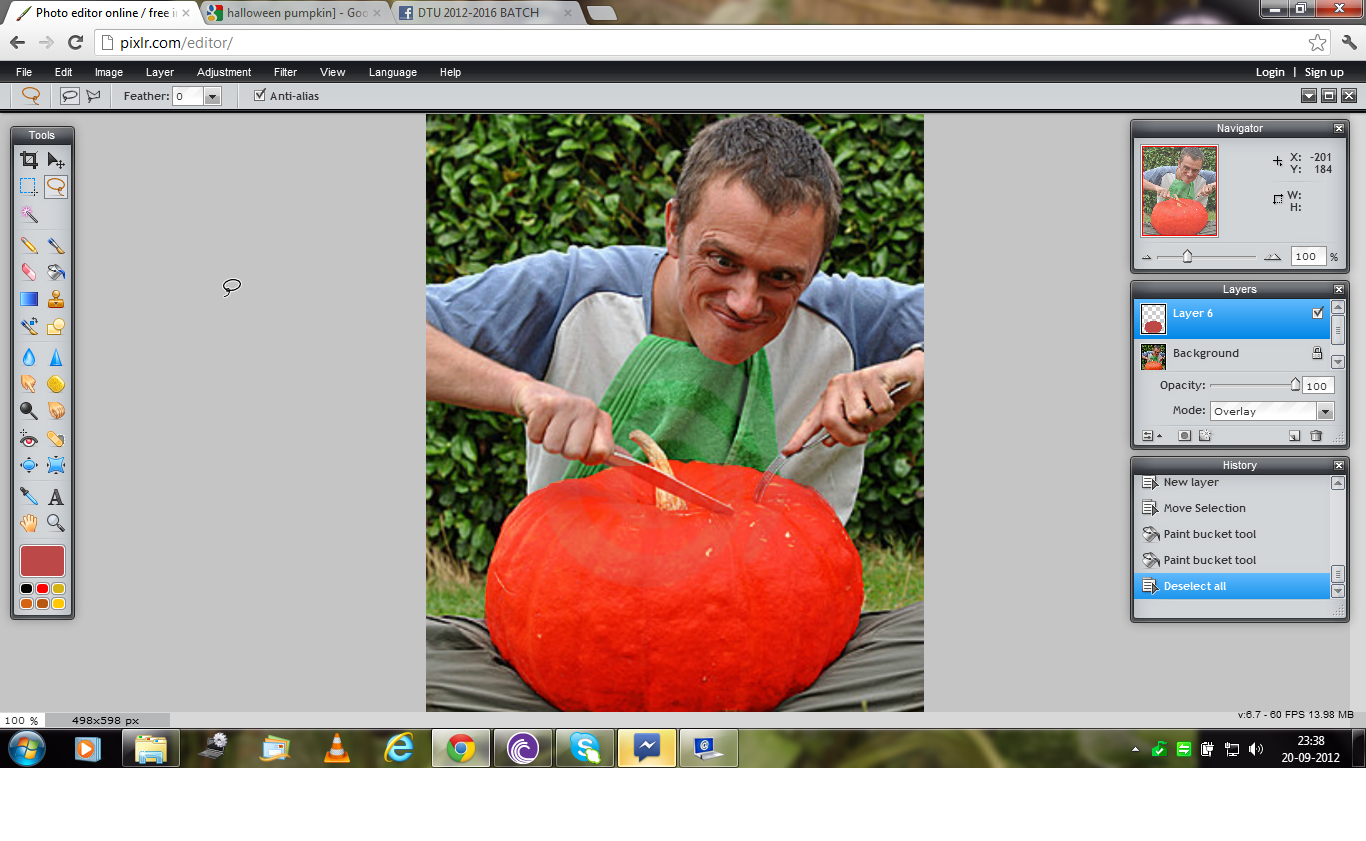1366x841 pixels.
Task: Create a new layer icon
Action: tap(1294, 436)
